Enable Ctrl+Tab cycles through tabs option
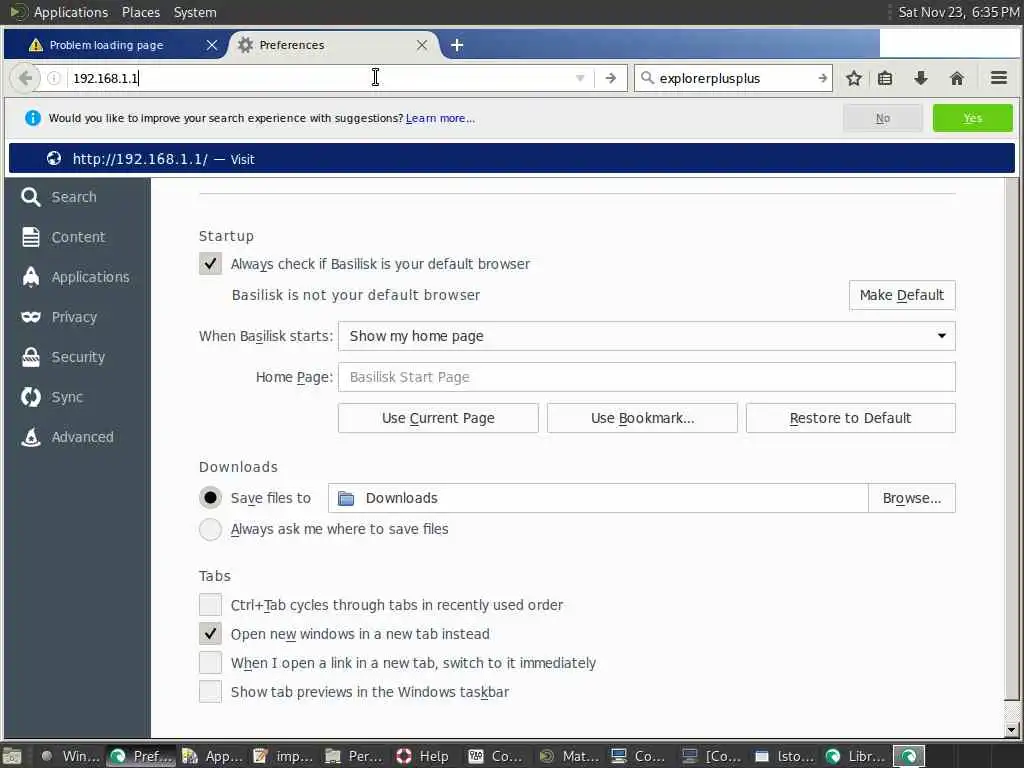Screen dimensions: 1024x768 210,605
